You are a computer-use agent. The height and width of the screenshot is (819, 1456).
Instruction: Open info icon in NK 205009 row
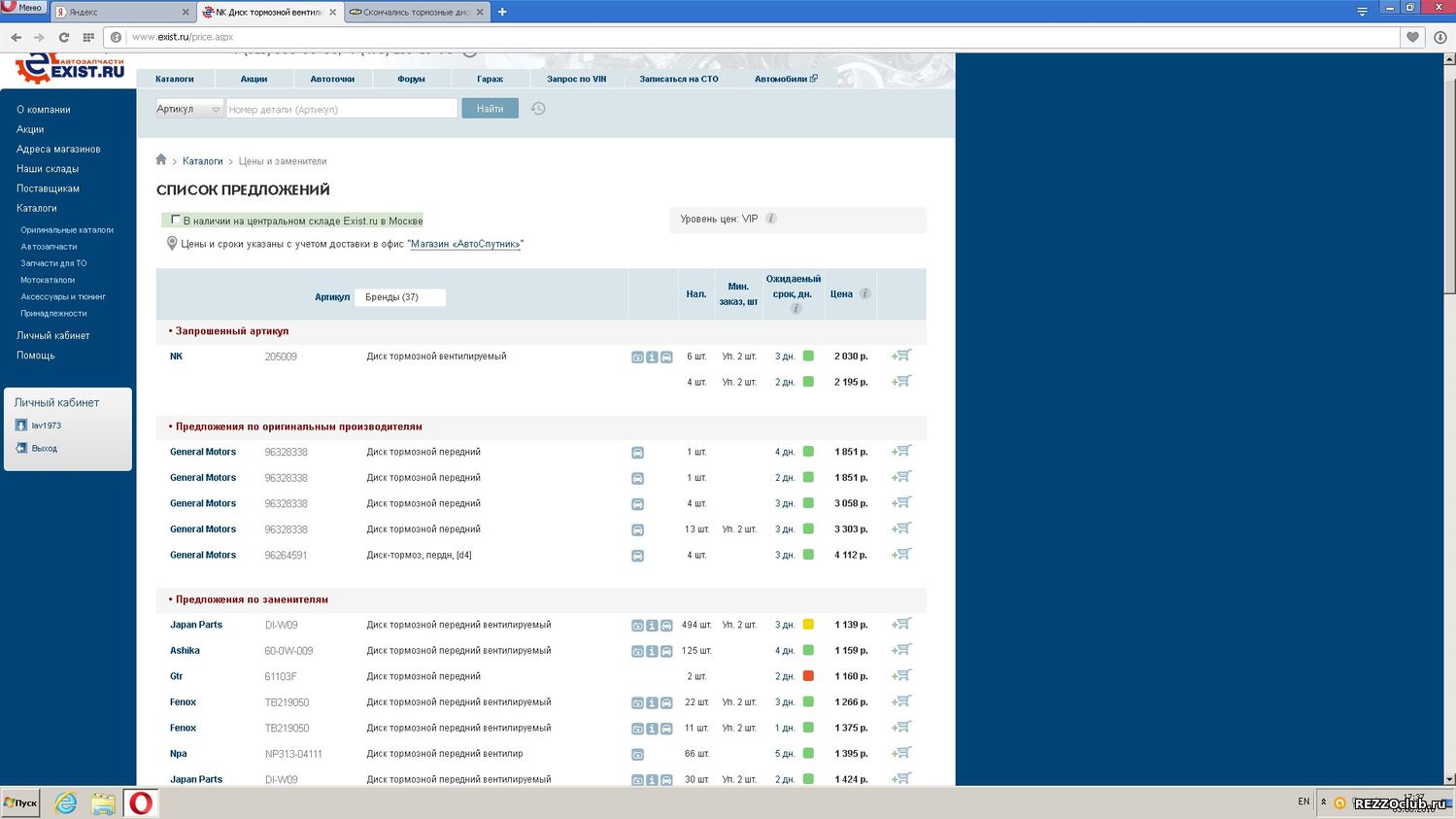[x=652, y=358]
